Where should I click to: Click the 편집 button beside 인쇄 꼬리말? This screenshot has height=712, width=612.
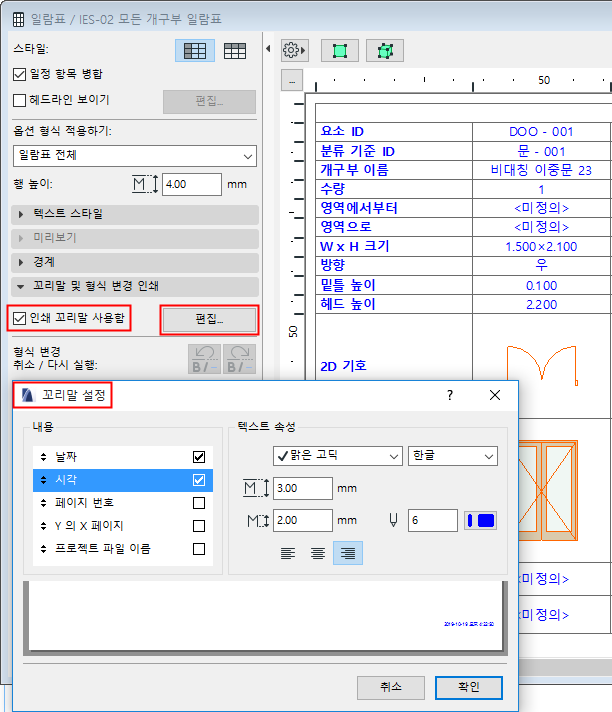(209, 320)
